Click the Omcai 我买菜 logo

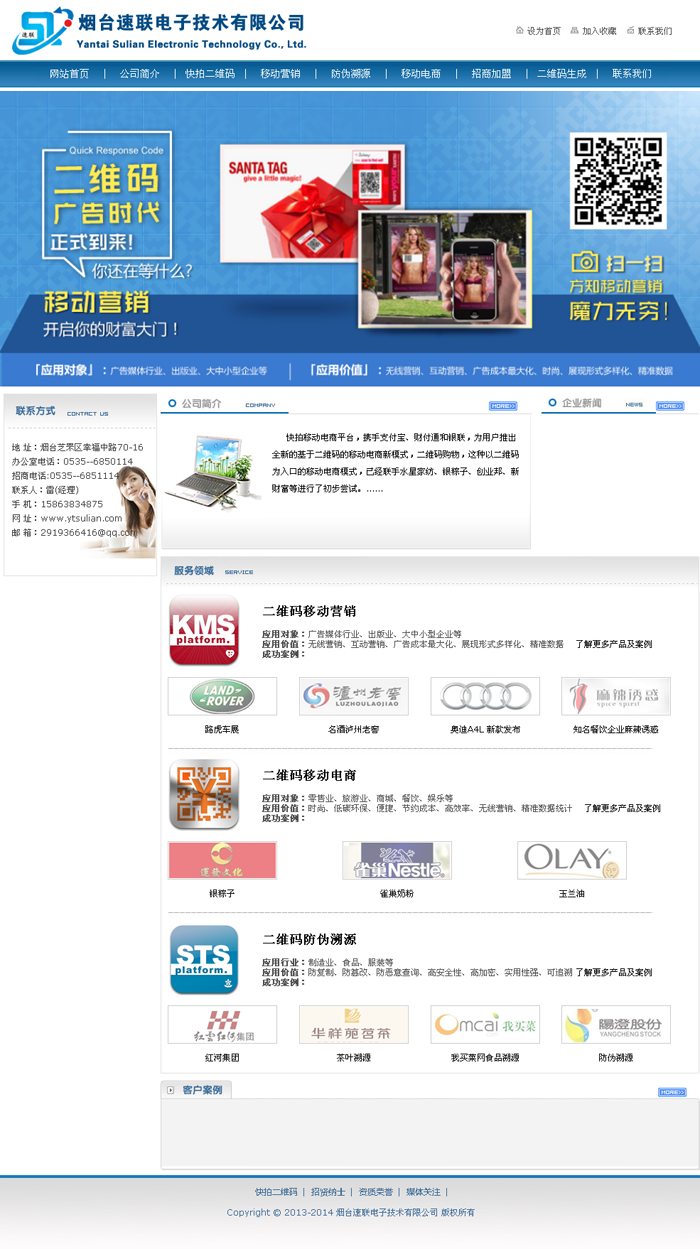click(x=485, y=1025)
